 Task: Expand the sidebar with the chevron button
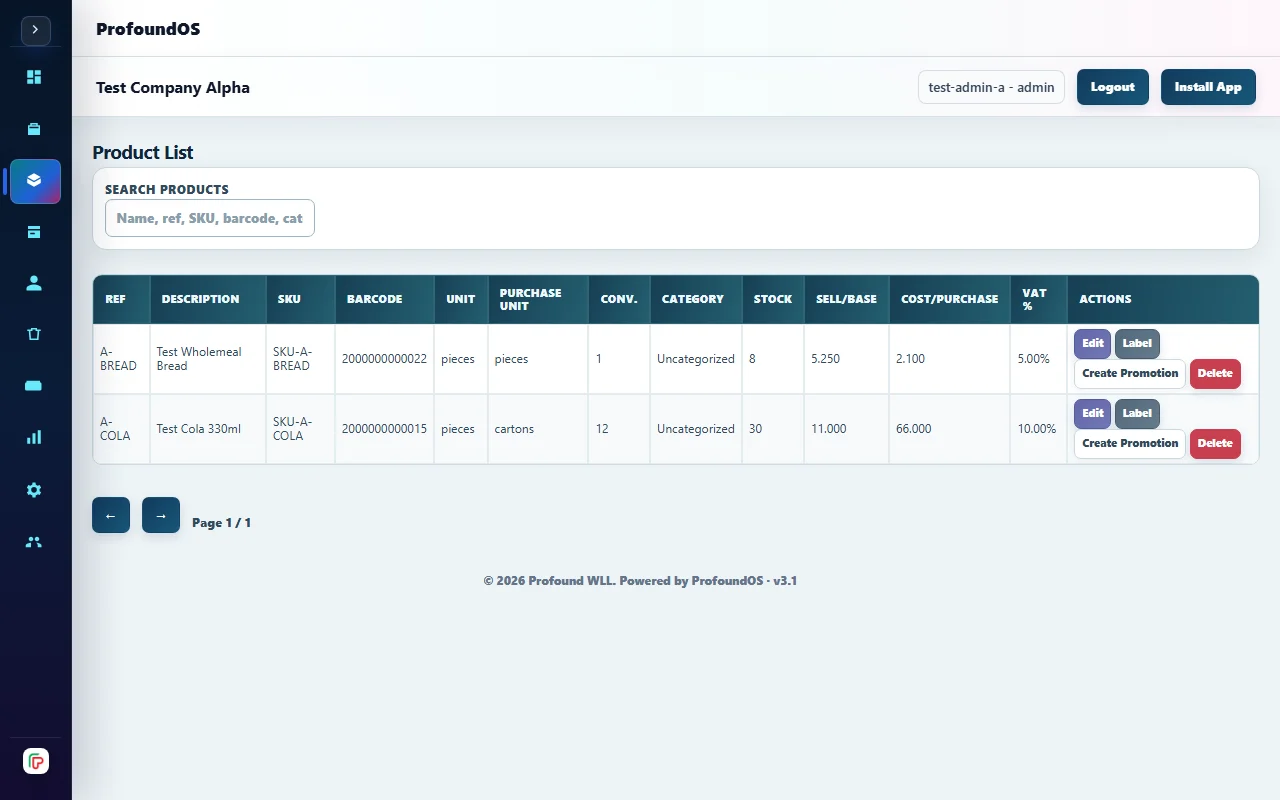35,30
